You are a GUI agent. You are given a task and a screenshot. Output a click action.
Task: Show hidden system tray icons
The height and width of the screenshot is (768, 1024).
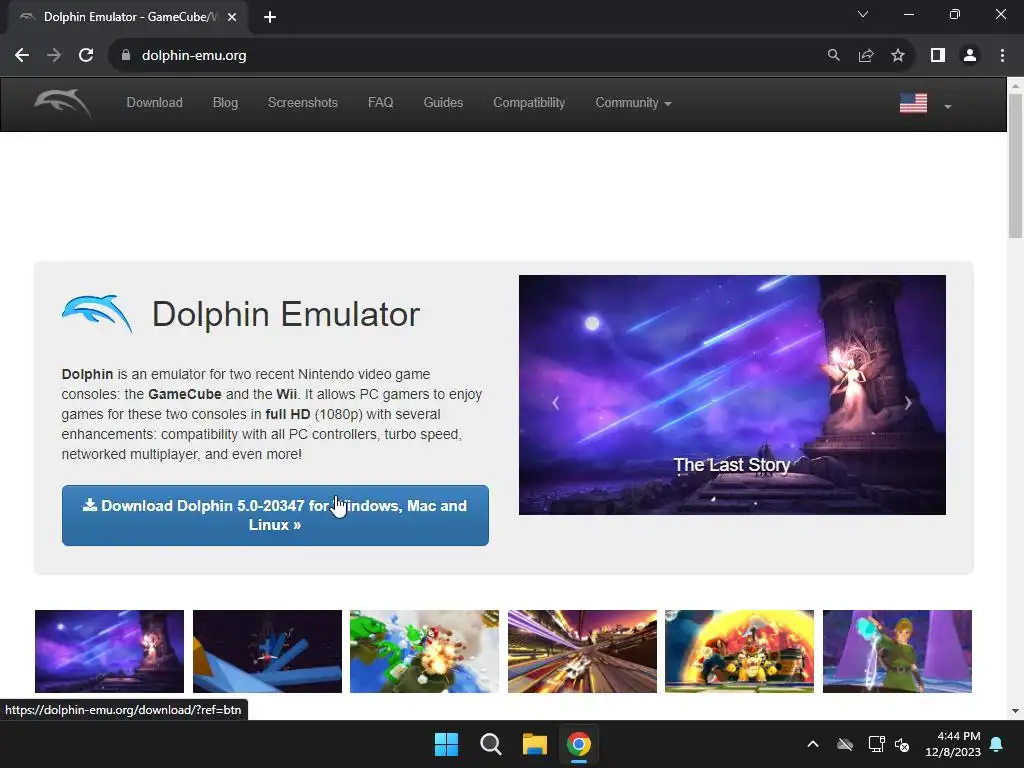click(813, 744)
